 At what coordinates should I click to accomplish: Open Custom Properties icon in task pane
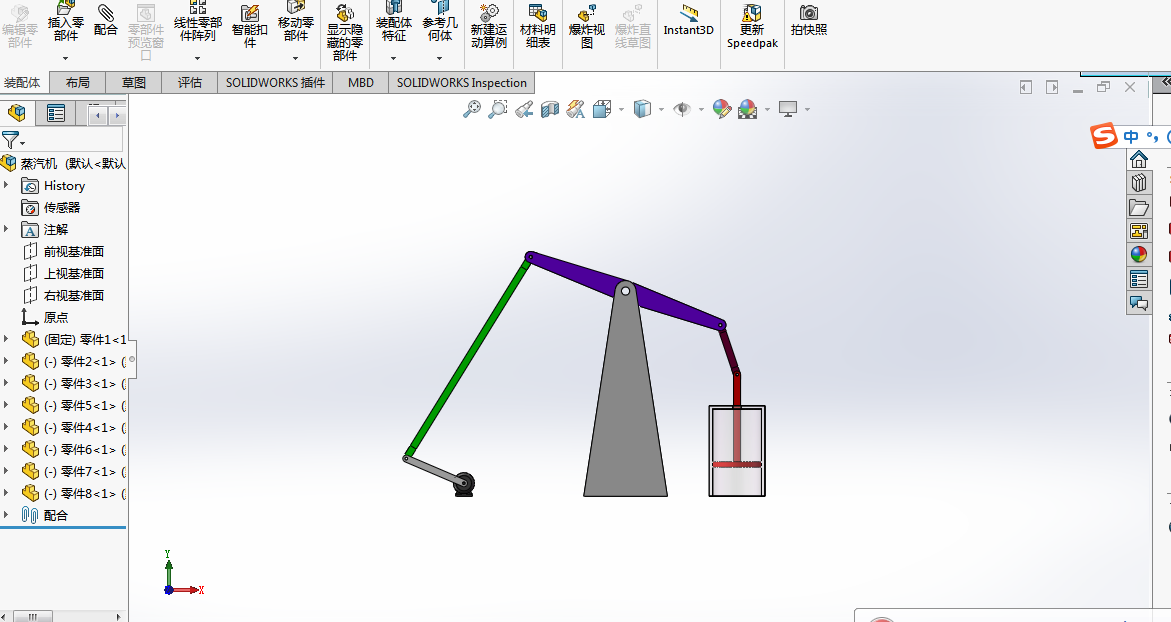(1138, 279)
